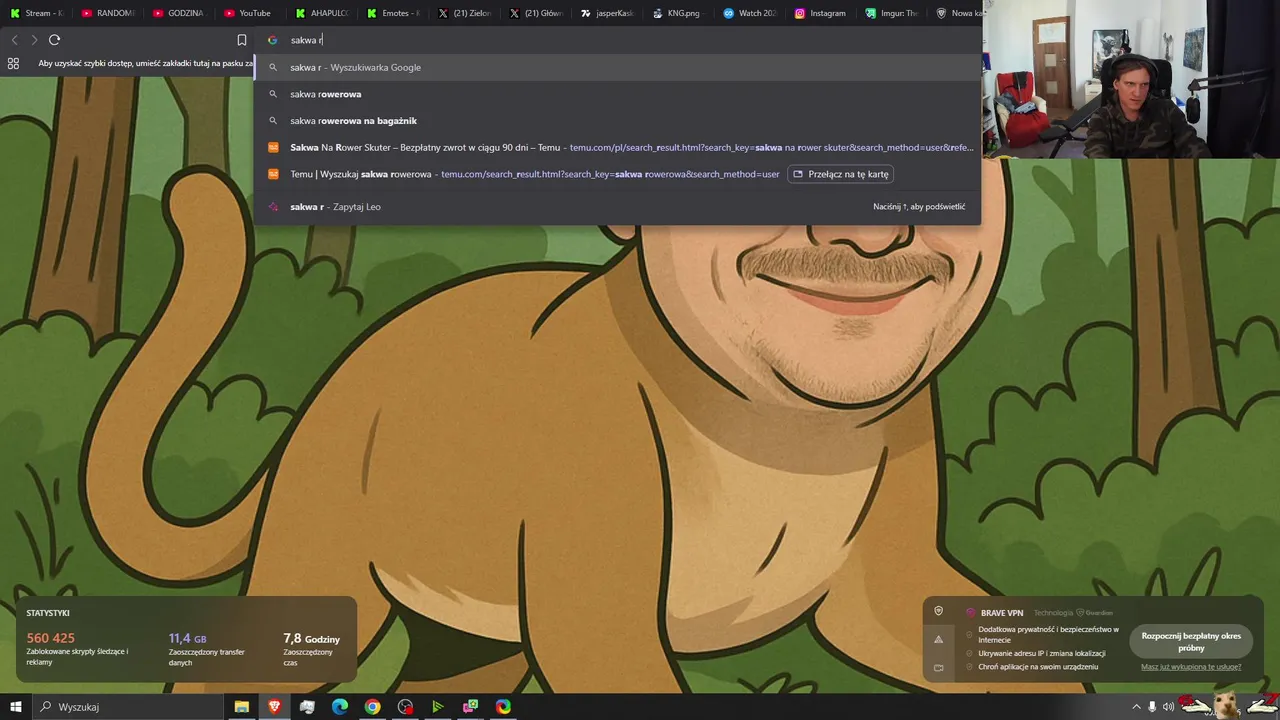Open File Explorer from the taskbar

tap(242, 707)
